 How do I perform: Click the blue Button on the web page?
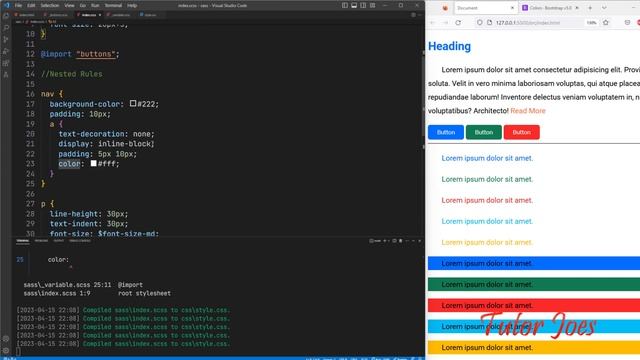click(446, 132)
